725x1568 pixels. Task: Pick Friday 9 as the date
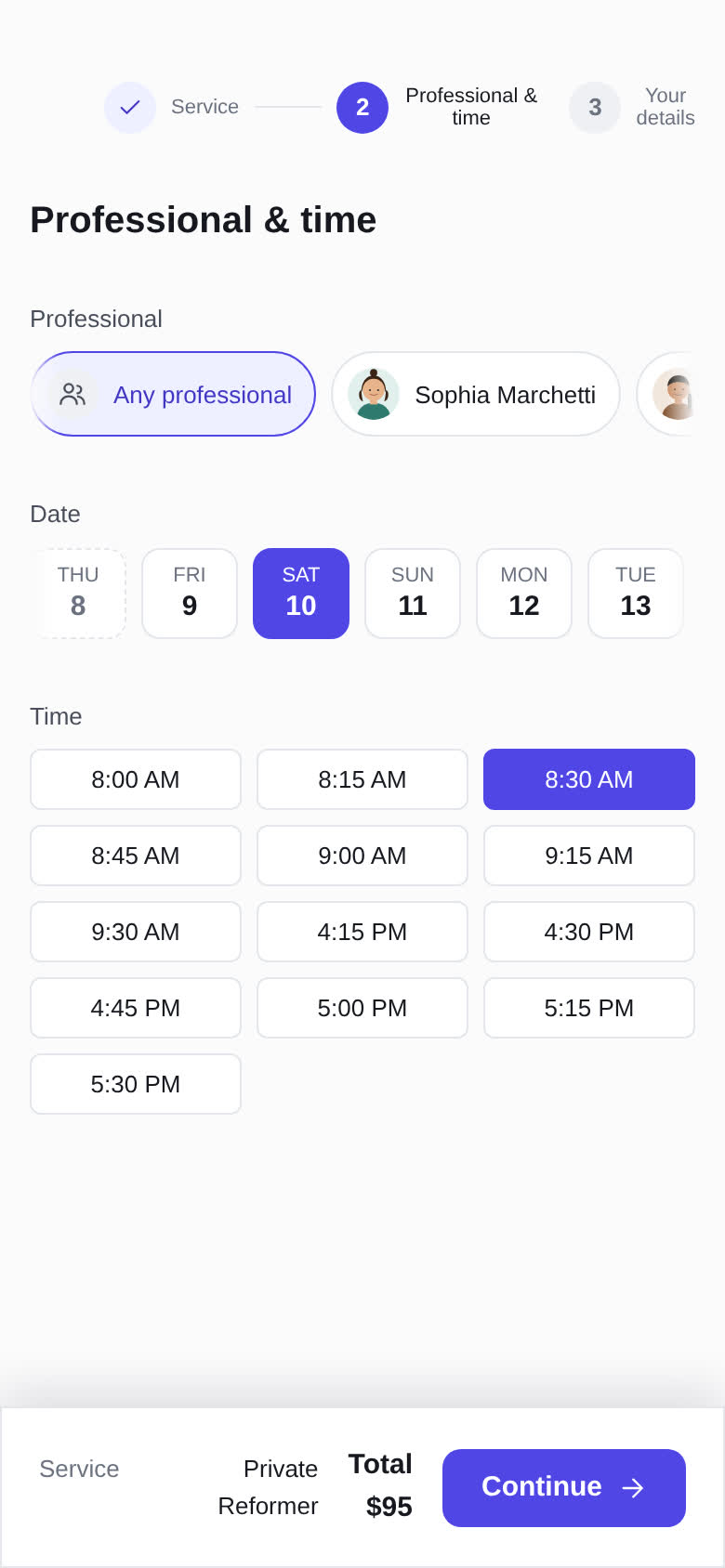(190, 594)
